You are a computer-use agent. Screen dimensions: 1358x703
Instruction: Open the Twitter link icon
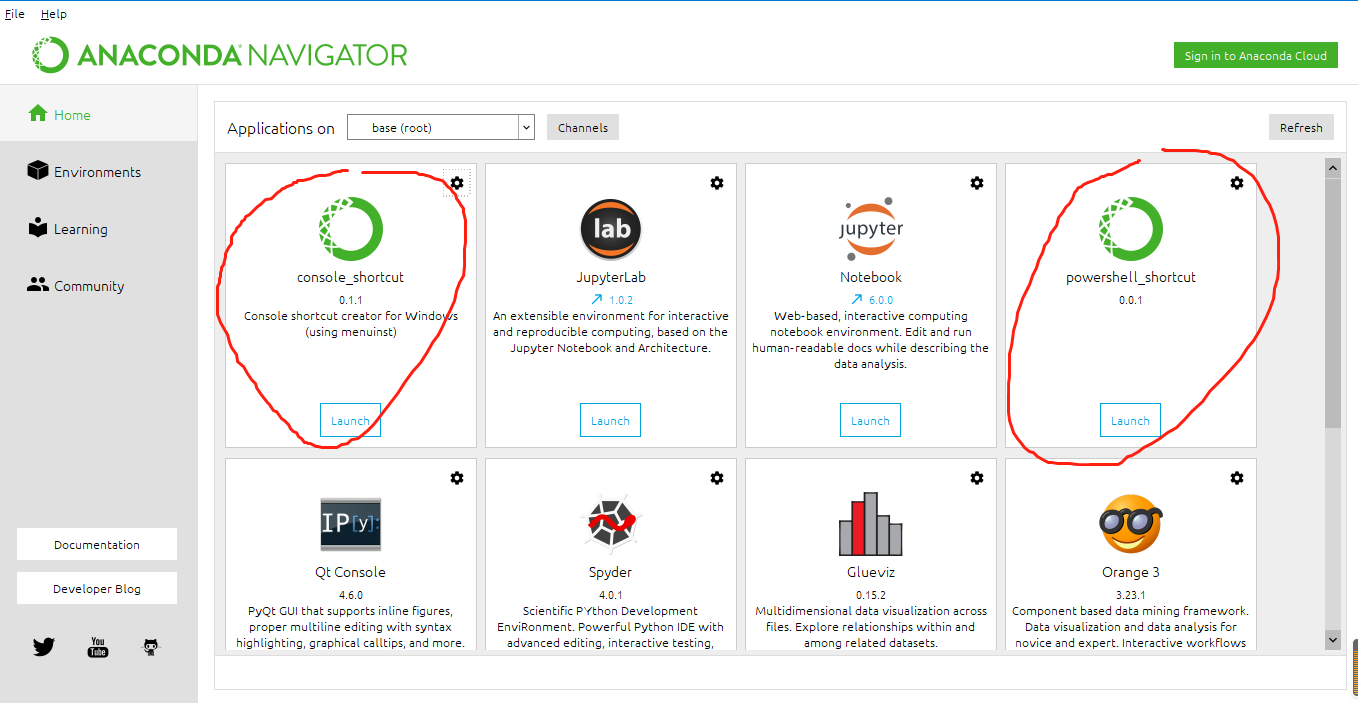(44, 647)
